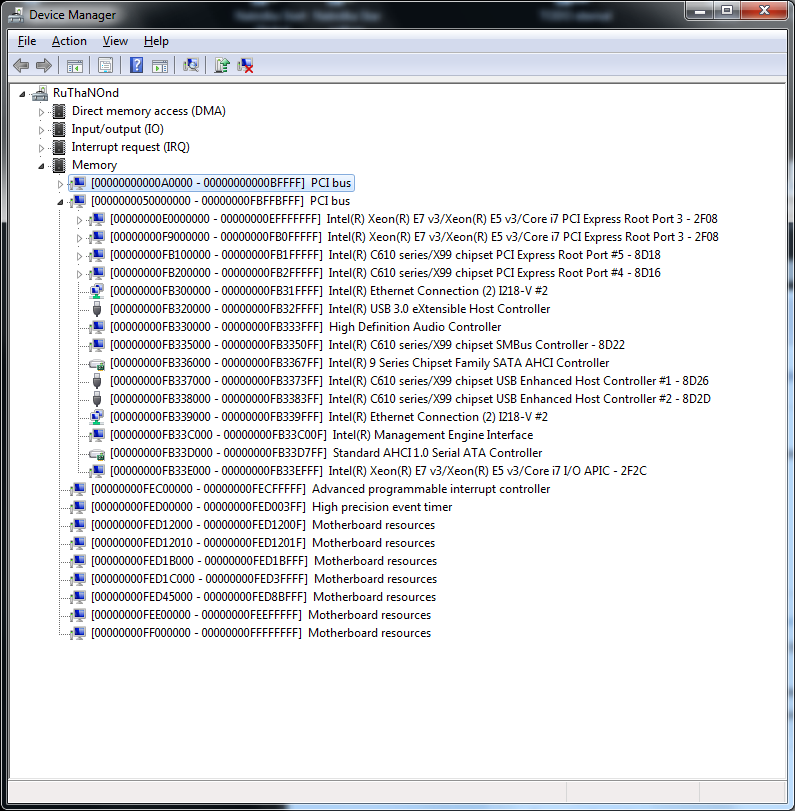Expand the F9000000 Root Port 3 node
The image size is (795, 811).
tap(79, 238)
